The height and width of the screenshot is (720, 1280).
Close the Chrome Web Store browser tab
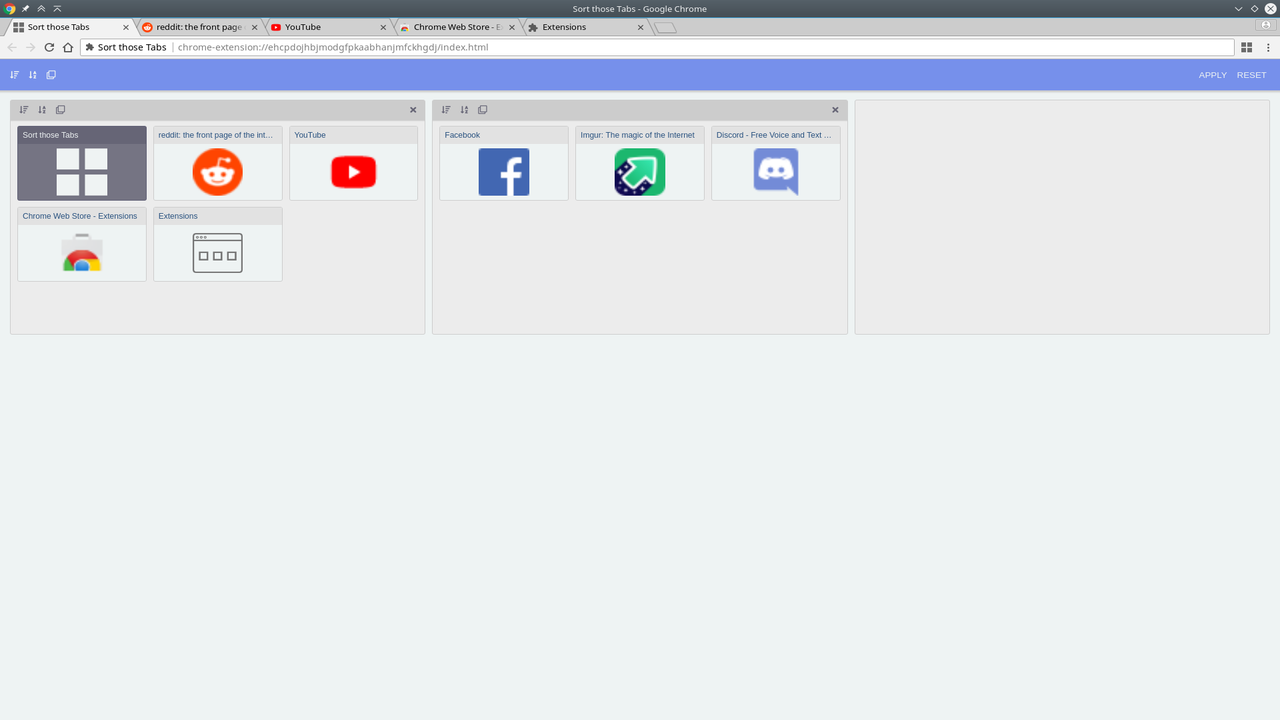[512, 27]
